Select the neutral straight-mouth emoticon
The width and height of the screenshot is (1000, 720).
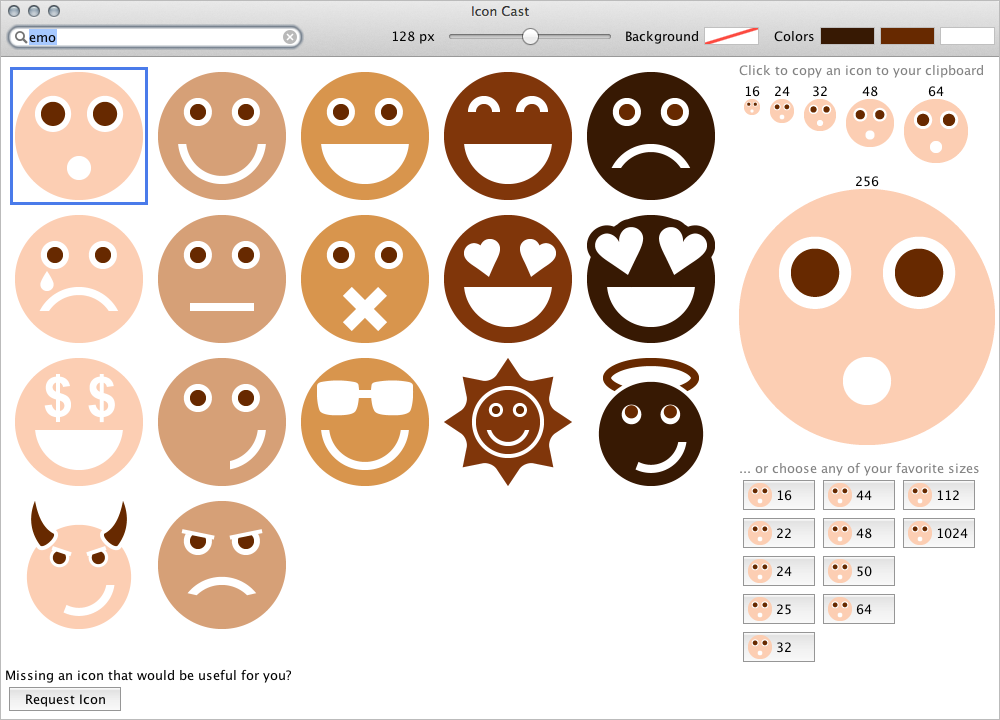click(222, 279)
